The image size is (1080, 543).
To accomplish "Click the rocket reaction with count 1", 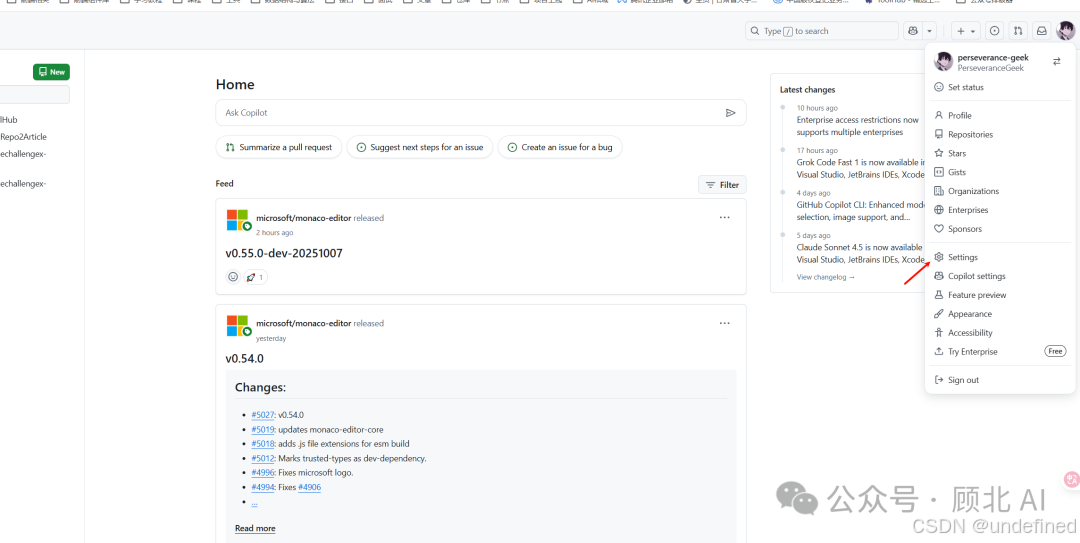I will pyautogui.click(x=255, y=277).
